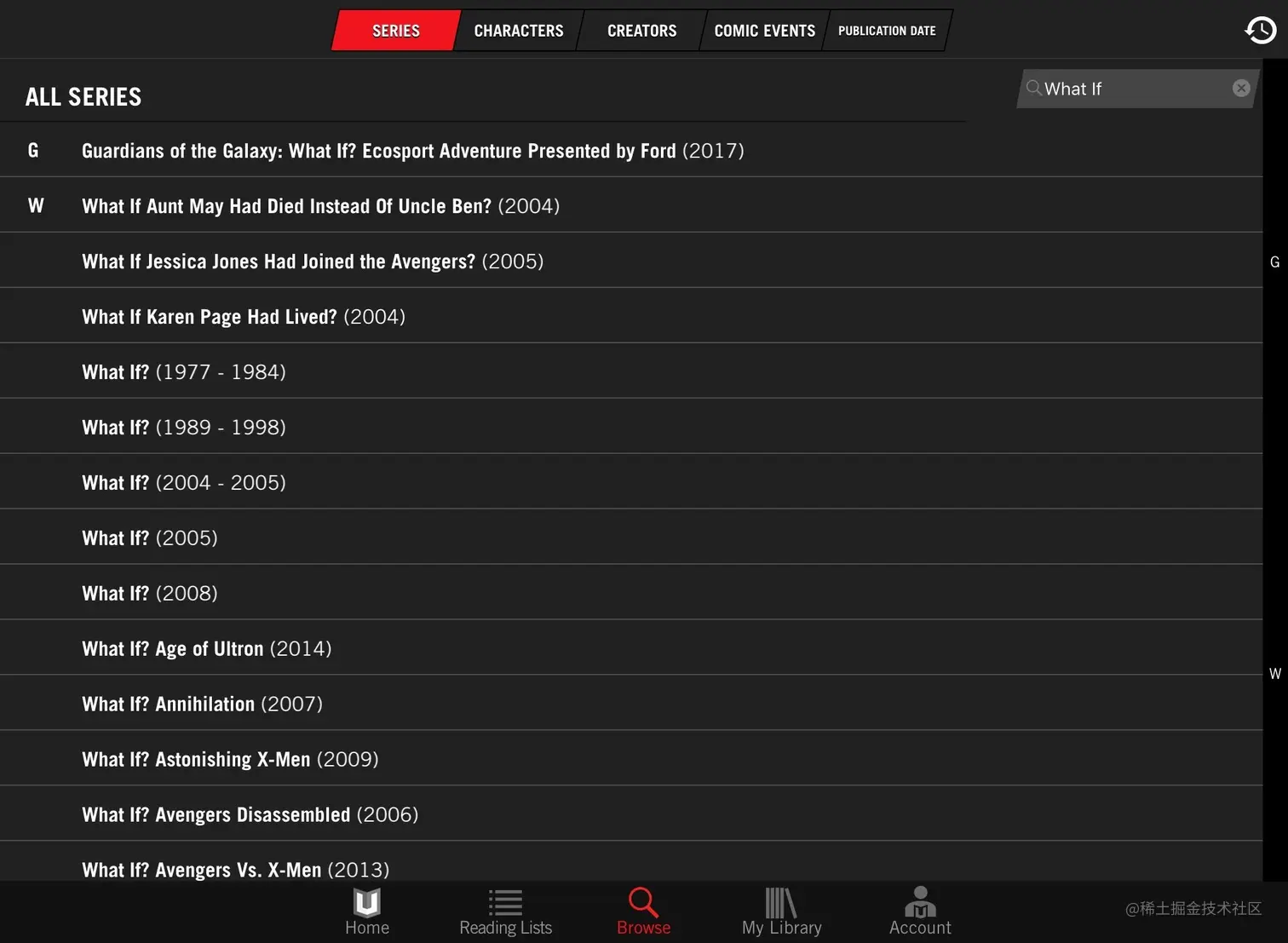Select What If? Avengers Disassembled (2006)
The height and width of the screenshot is (943, 1288).
[x=631, y=814]
